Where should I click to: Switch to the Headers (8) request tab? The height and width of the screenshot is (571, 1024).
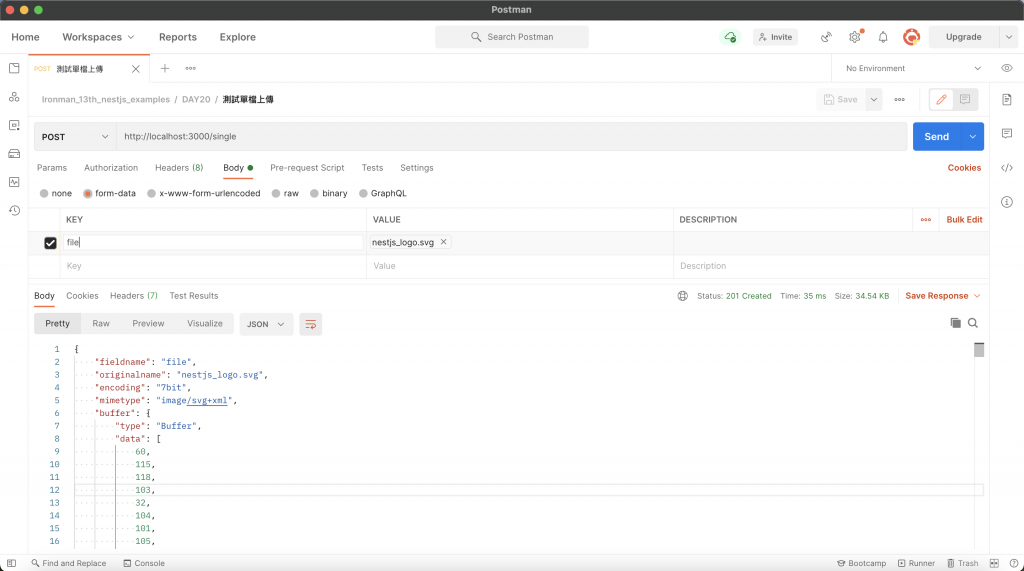point(179,168)
